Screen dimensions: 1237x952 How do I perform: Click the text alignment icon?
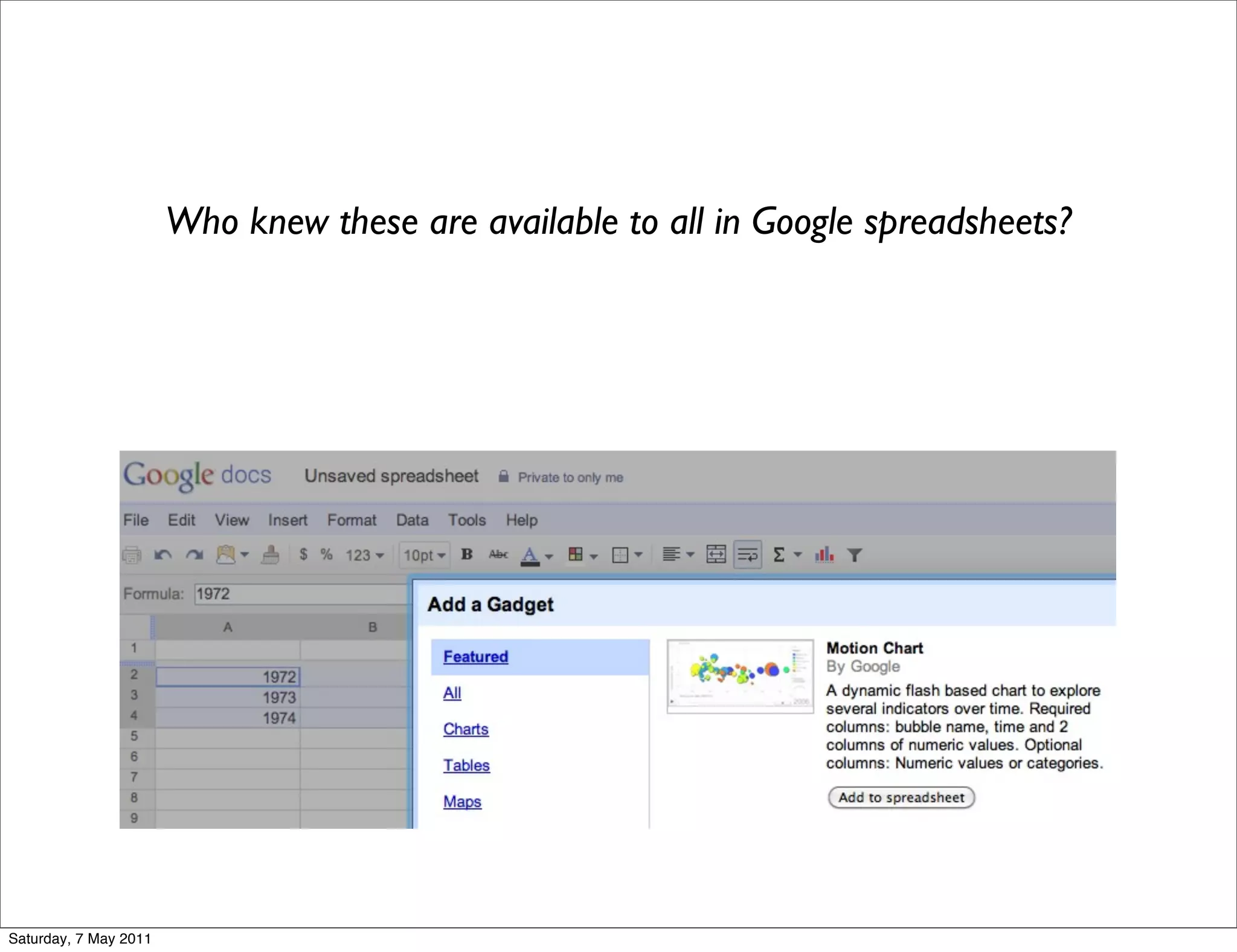click(x=671, y=554)
